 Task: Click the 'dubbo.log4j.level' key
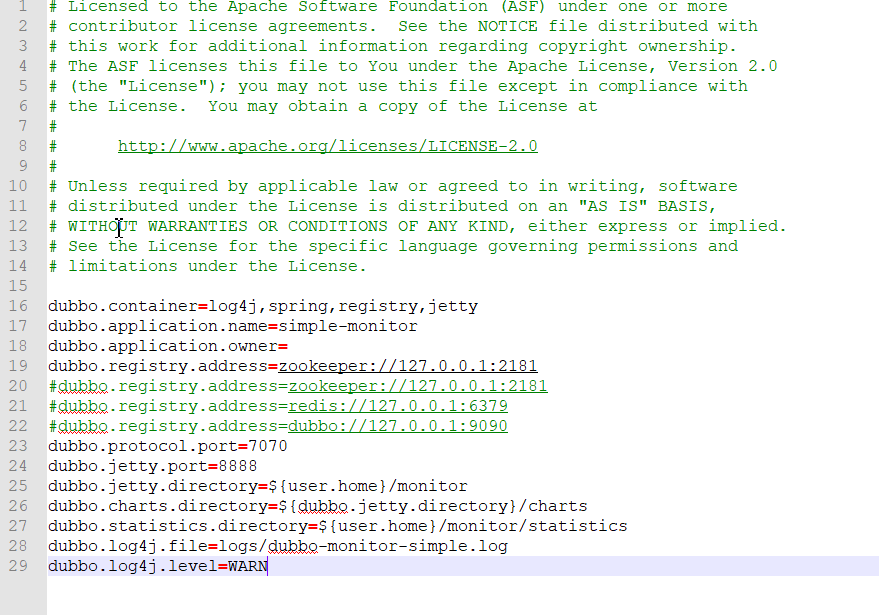(x=133, y=566)
